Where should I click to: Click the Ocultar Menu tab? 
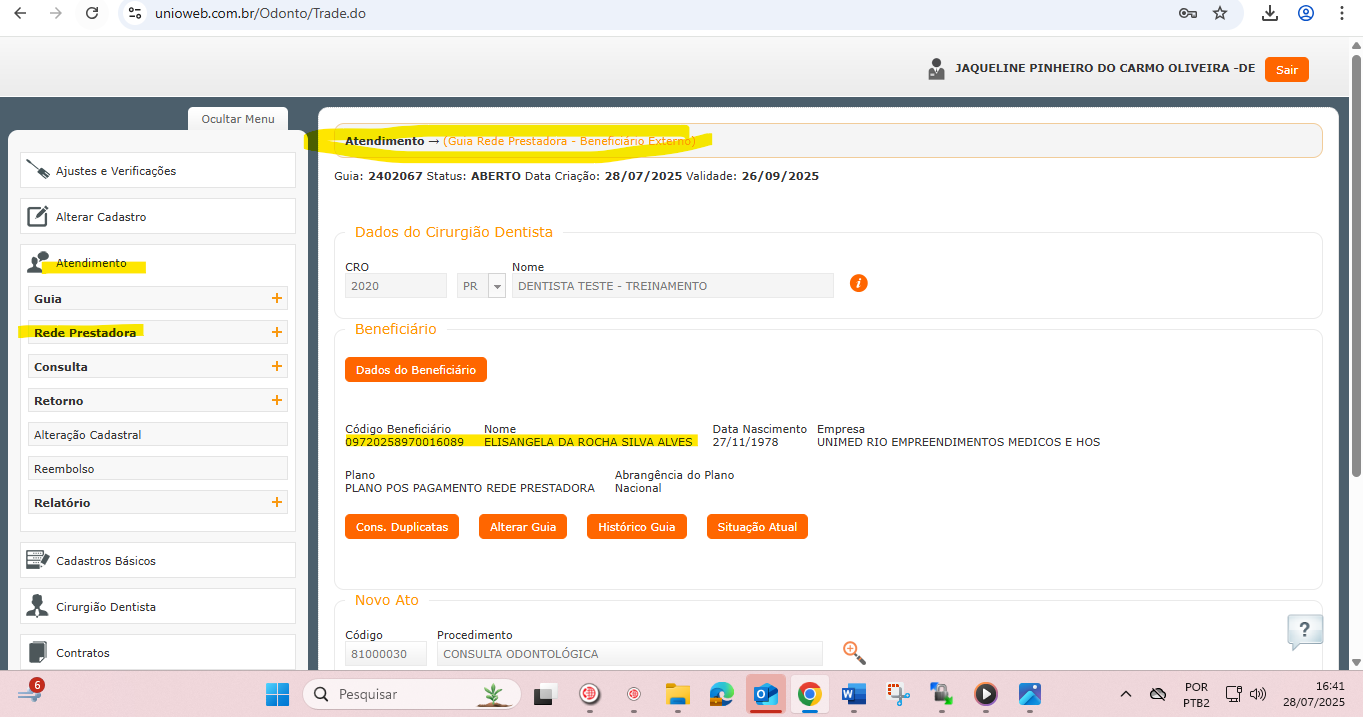pyautogui.click(x=238, y=119)
